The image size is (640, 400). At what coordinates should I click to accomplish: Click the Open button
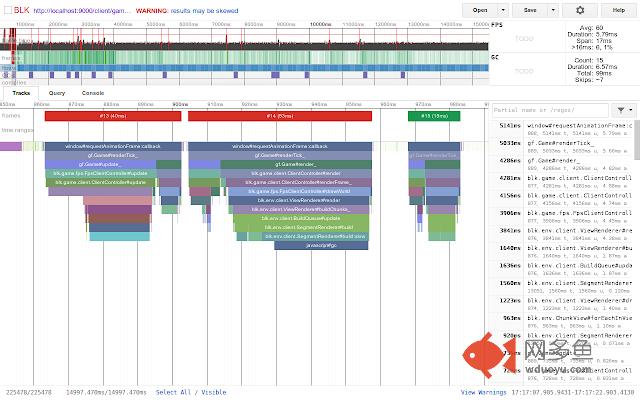point(480,10)
